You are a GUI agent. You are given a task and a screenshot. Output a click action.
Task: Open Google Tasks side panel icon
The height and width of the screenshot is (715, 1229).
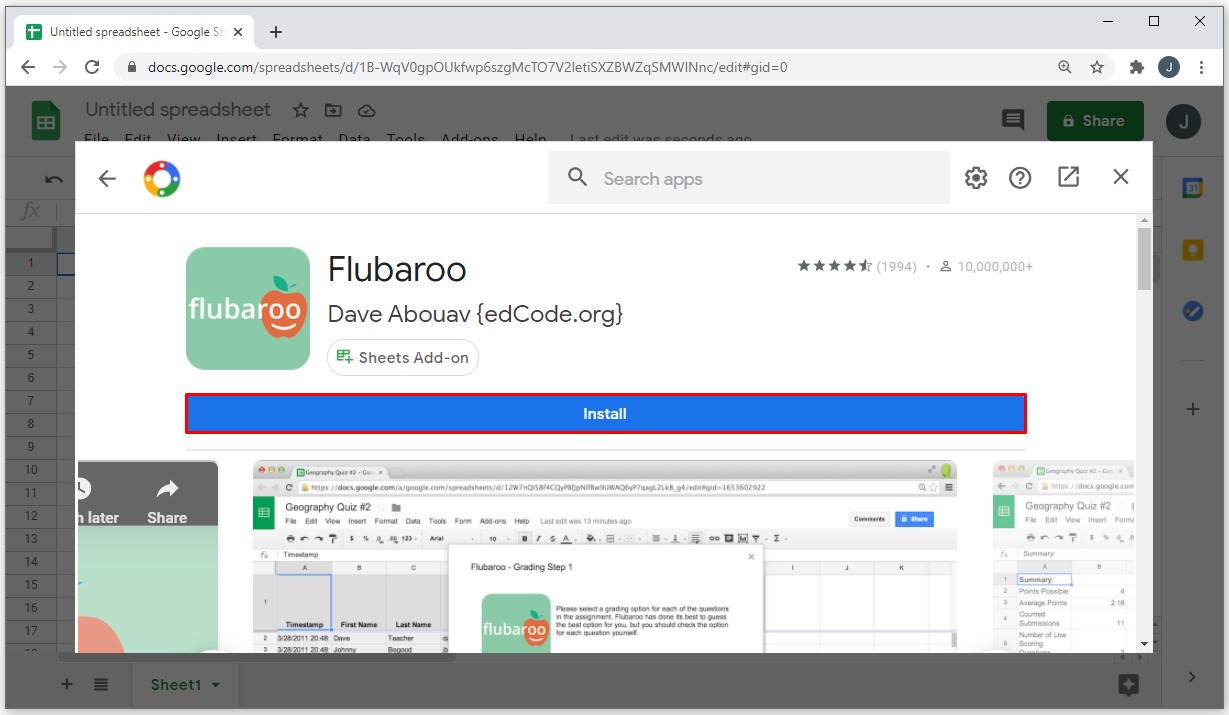point(1192,311)
